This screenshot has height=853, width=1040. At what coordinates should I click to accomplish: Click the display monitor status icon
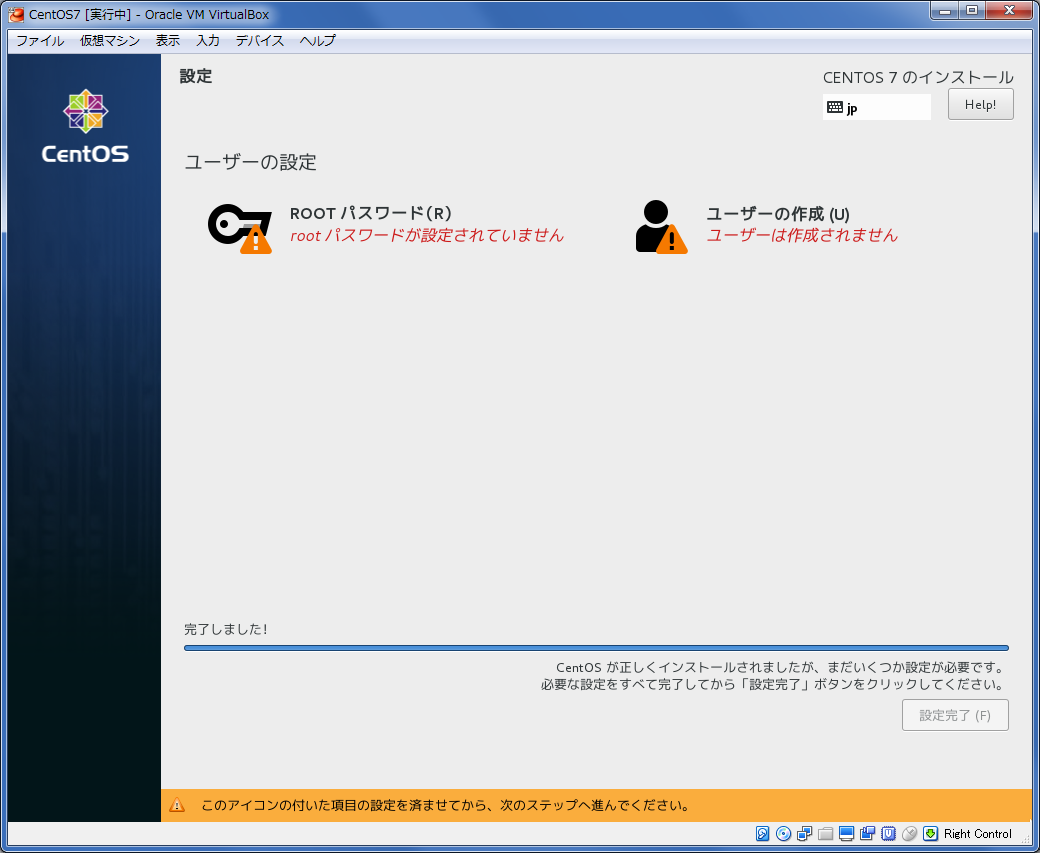pyautogui.click(x=846, y=834)
